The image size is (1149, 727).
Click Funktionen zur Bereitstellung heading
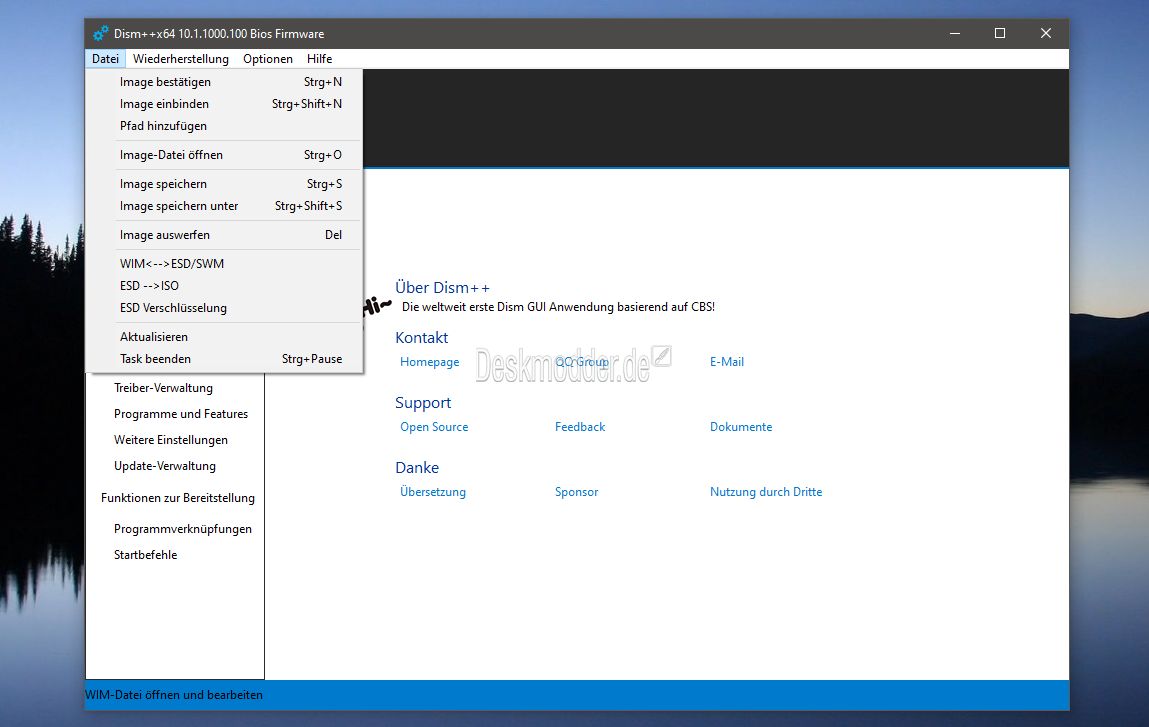[178, 498]
